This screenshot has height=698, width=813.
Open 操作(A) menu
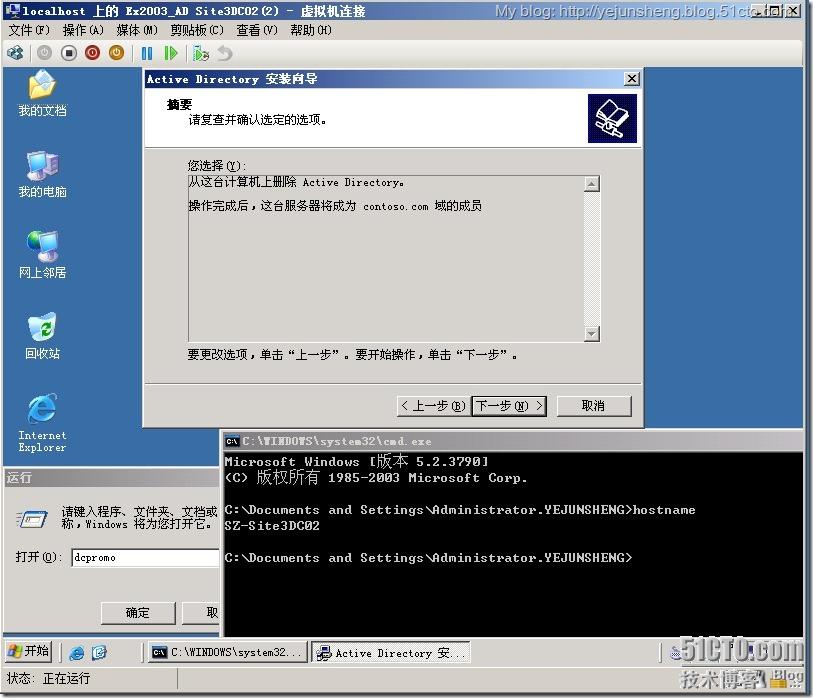tap(83, 30)
